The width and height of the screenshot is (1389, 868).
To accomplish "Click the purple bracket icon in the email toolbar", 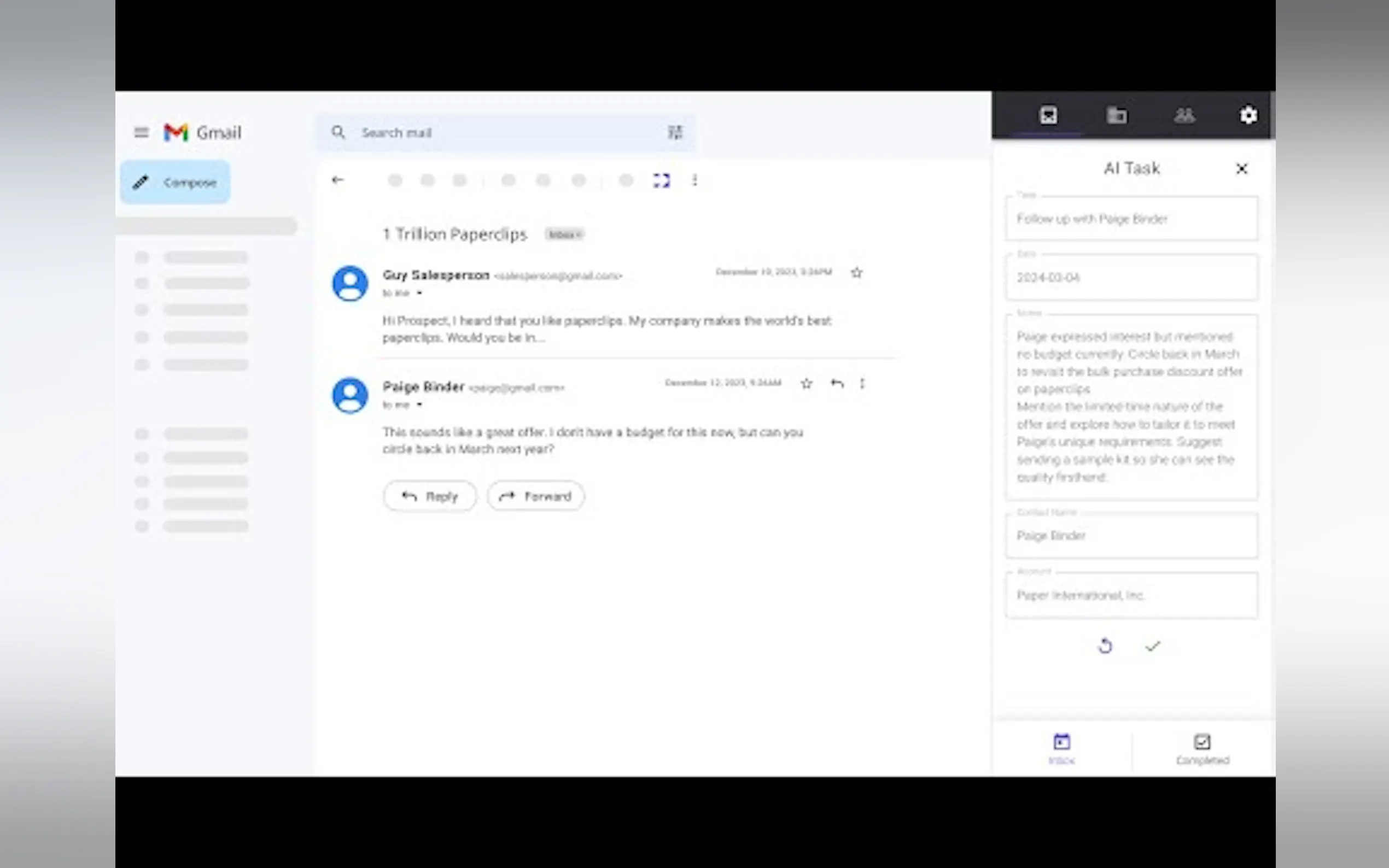I will click(662, 181).
